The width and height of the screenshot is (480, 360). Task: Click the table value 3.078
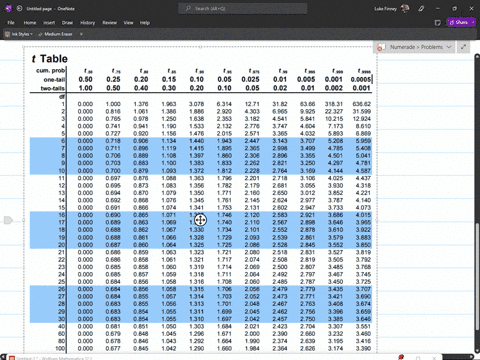coord(197,104)
